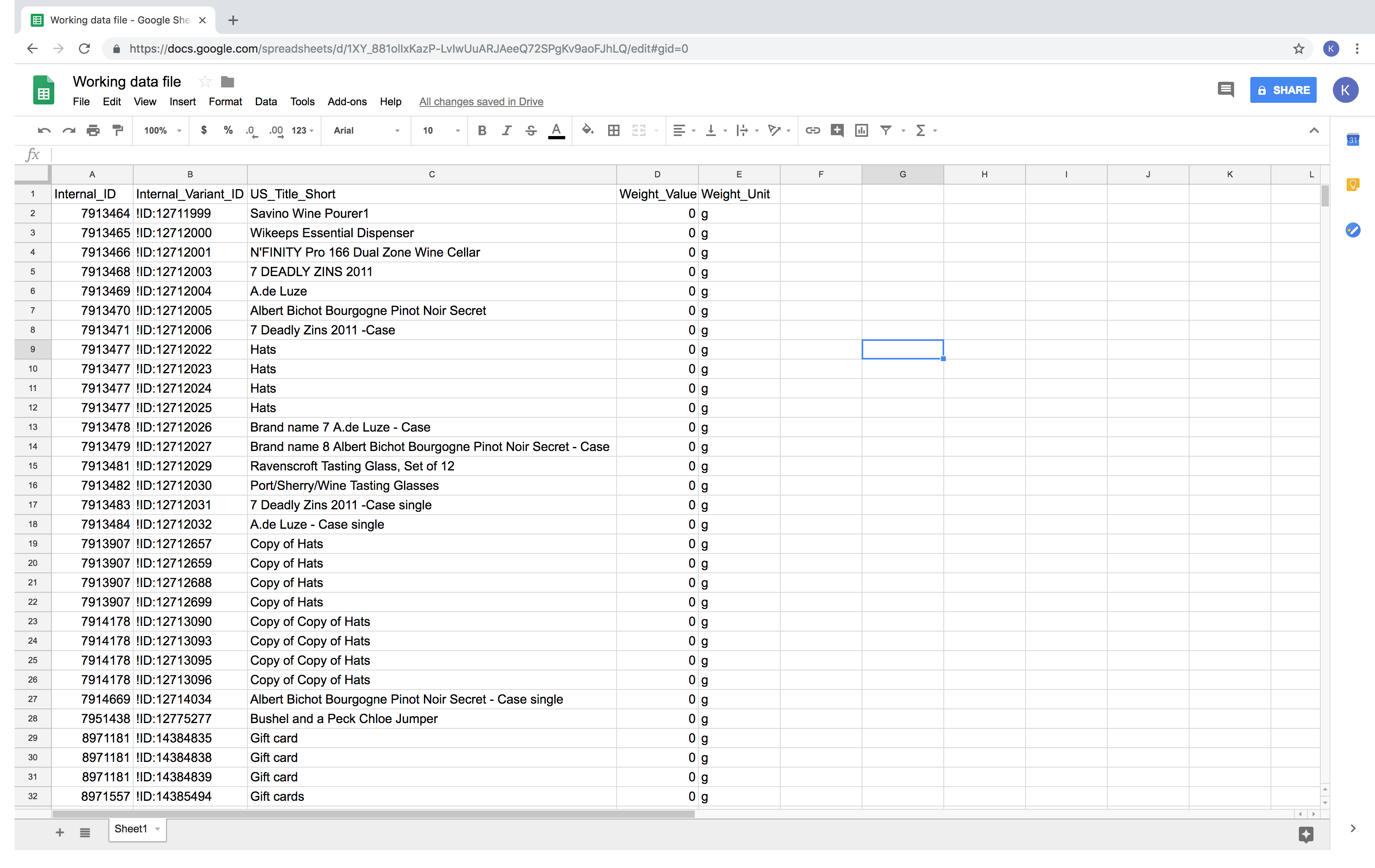Click on cell G9 input field
The height and width of the screenshot is (868, 1375).
point(902,349)
